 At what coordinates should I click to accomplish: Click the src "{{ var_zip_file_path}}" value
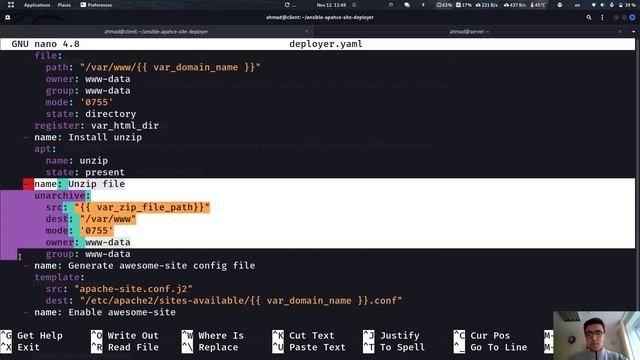(x=142, y=207)
